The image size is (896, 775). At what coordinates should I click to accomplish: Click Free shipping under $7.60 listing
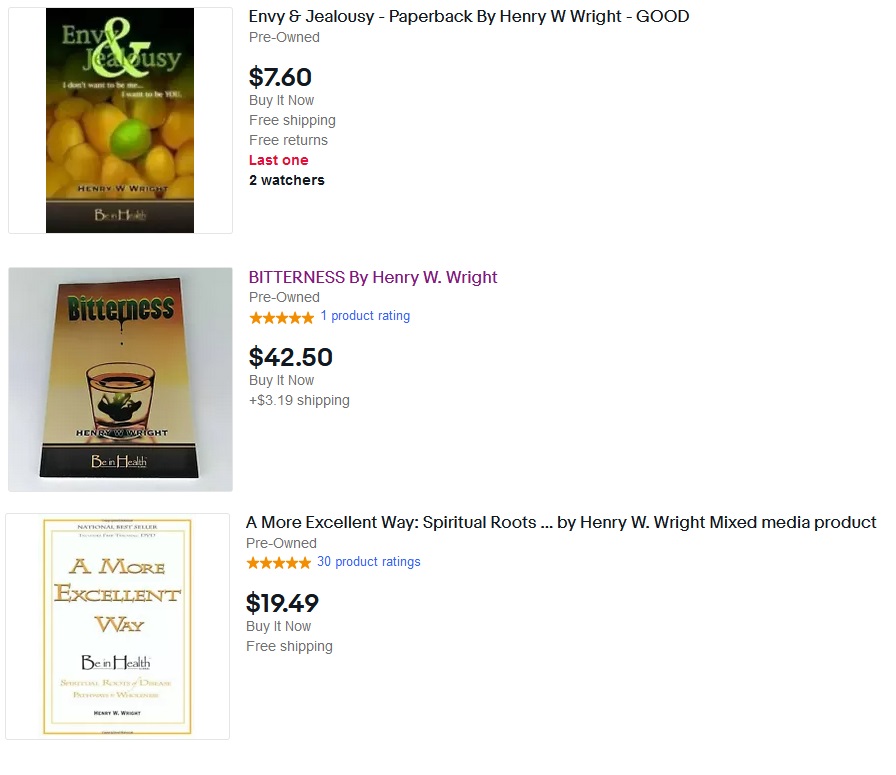pyautogui.click(x=292, y=120)
